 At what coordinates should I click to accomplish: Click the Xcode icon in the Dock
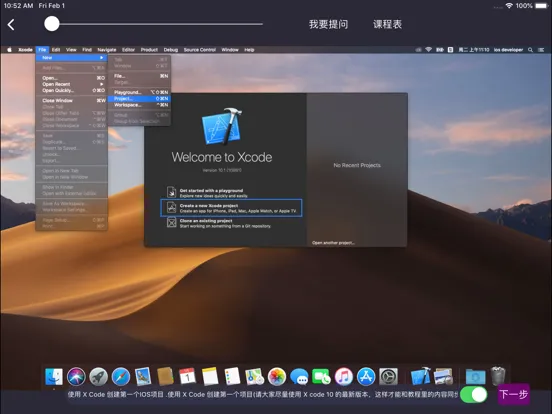[x=420, y=376]
